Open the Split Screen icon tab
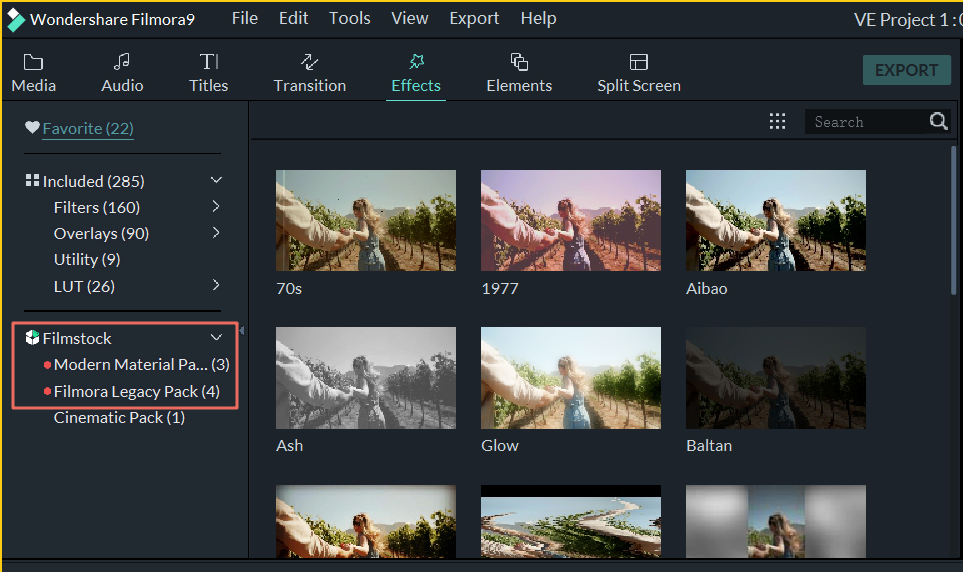963x572 pixels. [x=638, y=62]
